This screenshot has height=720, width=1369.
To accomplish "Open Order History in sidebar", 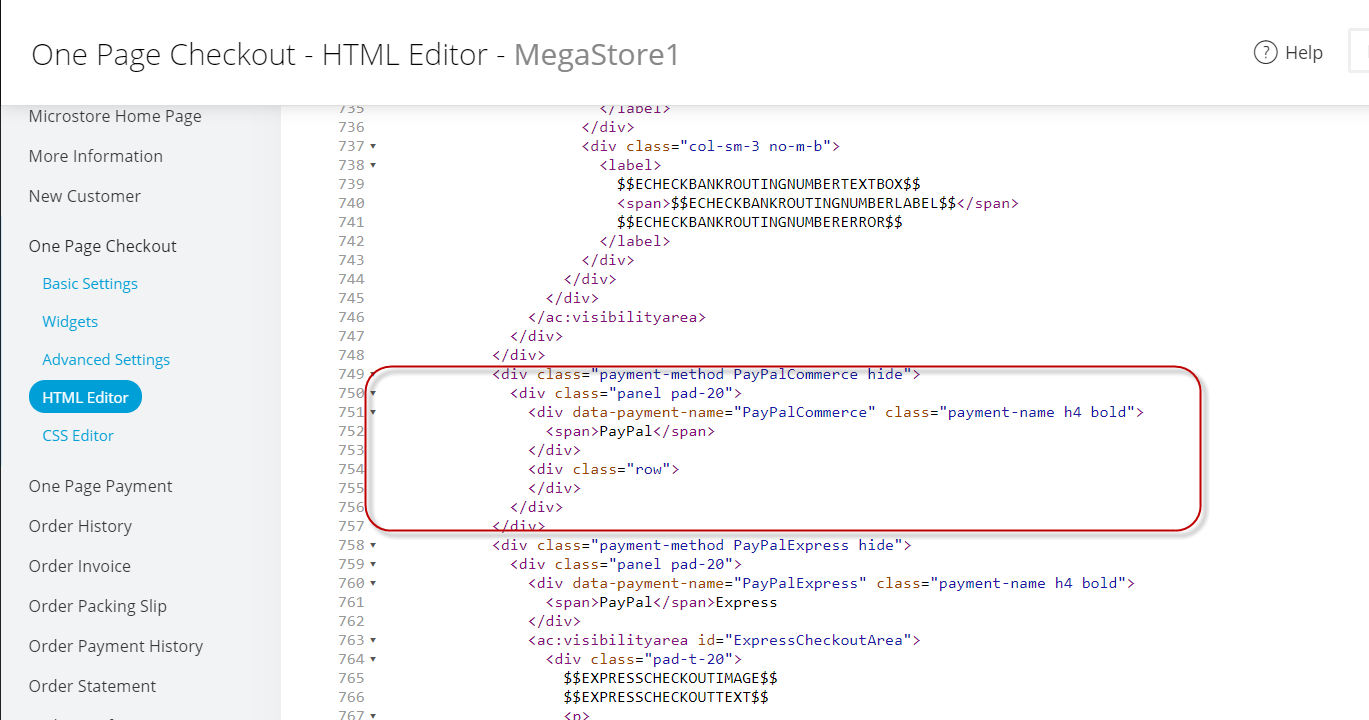I will (x=80, y=526).
